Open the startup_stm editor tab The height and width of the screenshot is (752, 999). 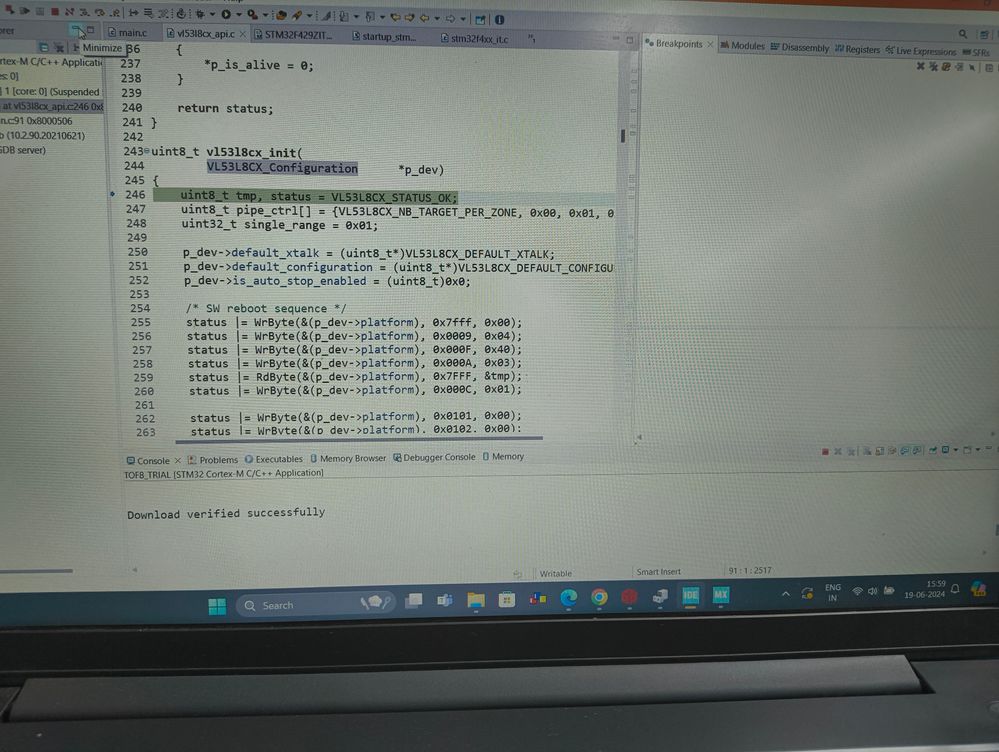tap(384, 36)
